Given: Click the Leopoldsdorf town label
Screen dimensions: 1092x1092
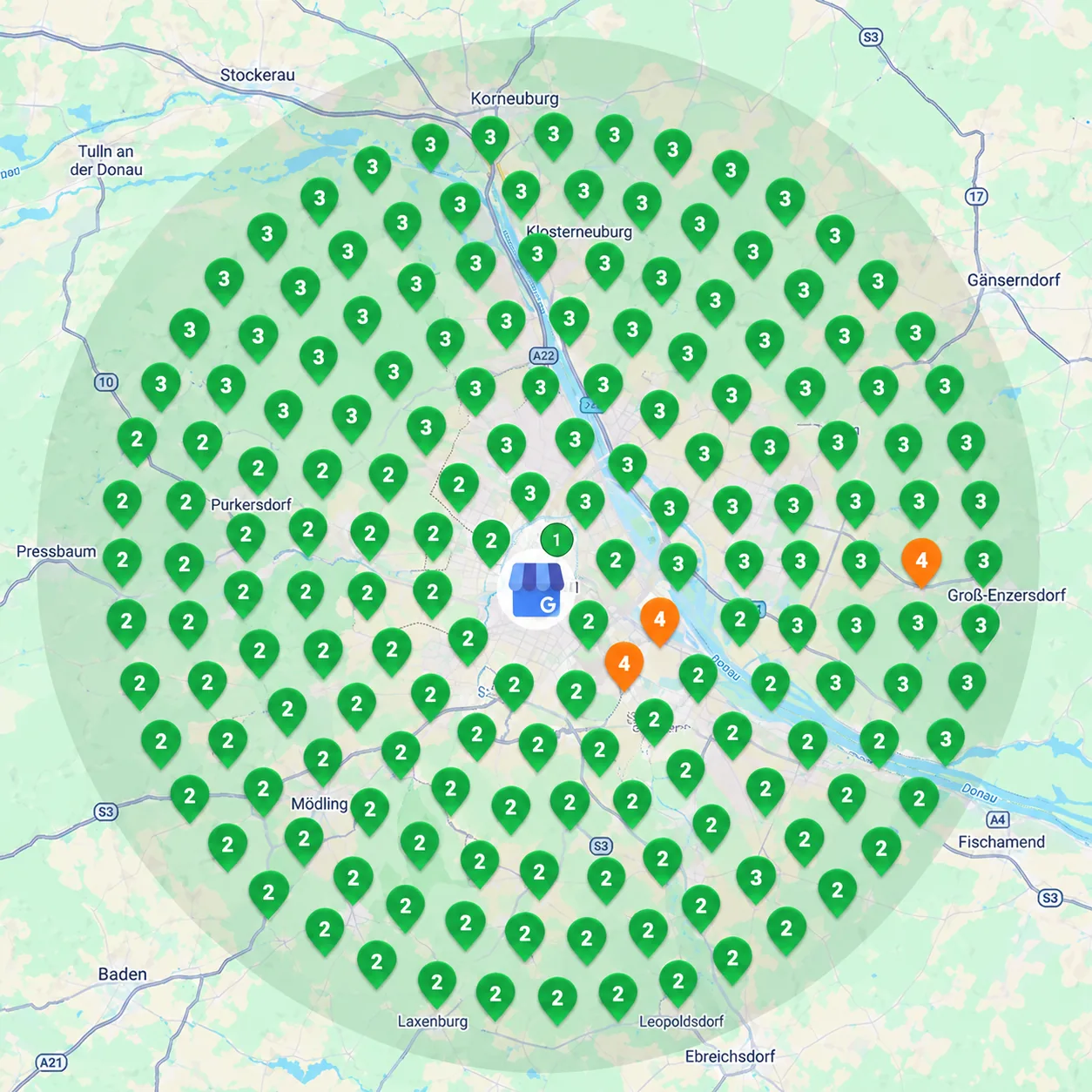Looking at the screenshot, I should tap(681, 1021).
